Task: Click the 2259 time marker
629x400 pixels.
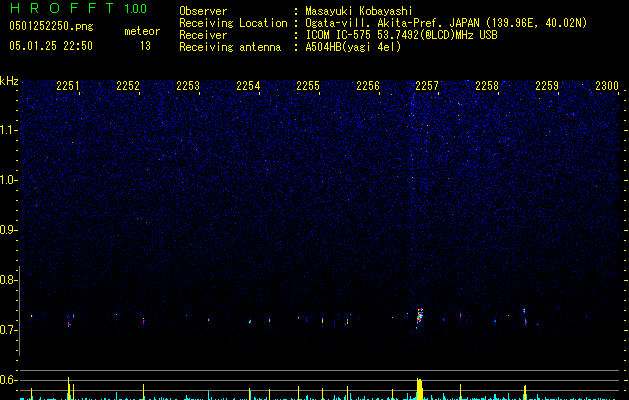Action: (x=547, y=86)
